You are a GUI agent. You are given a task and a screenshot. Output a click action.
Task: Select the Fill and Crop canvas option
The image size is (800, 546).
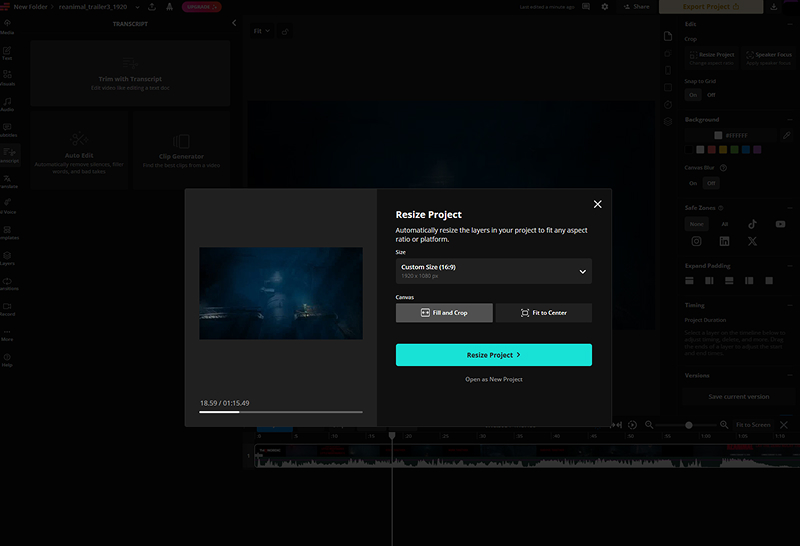point(444,313)
